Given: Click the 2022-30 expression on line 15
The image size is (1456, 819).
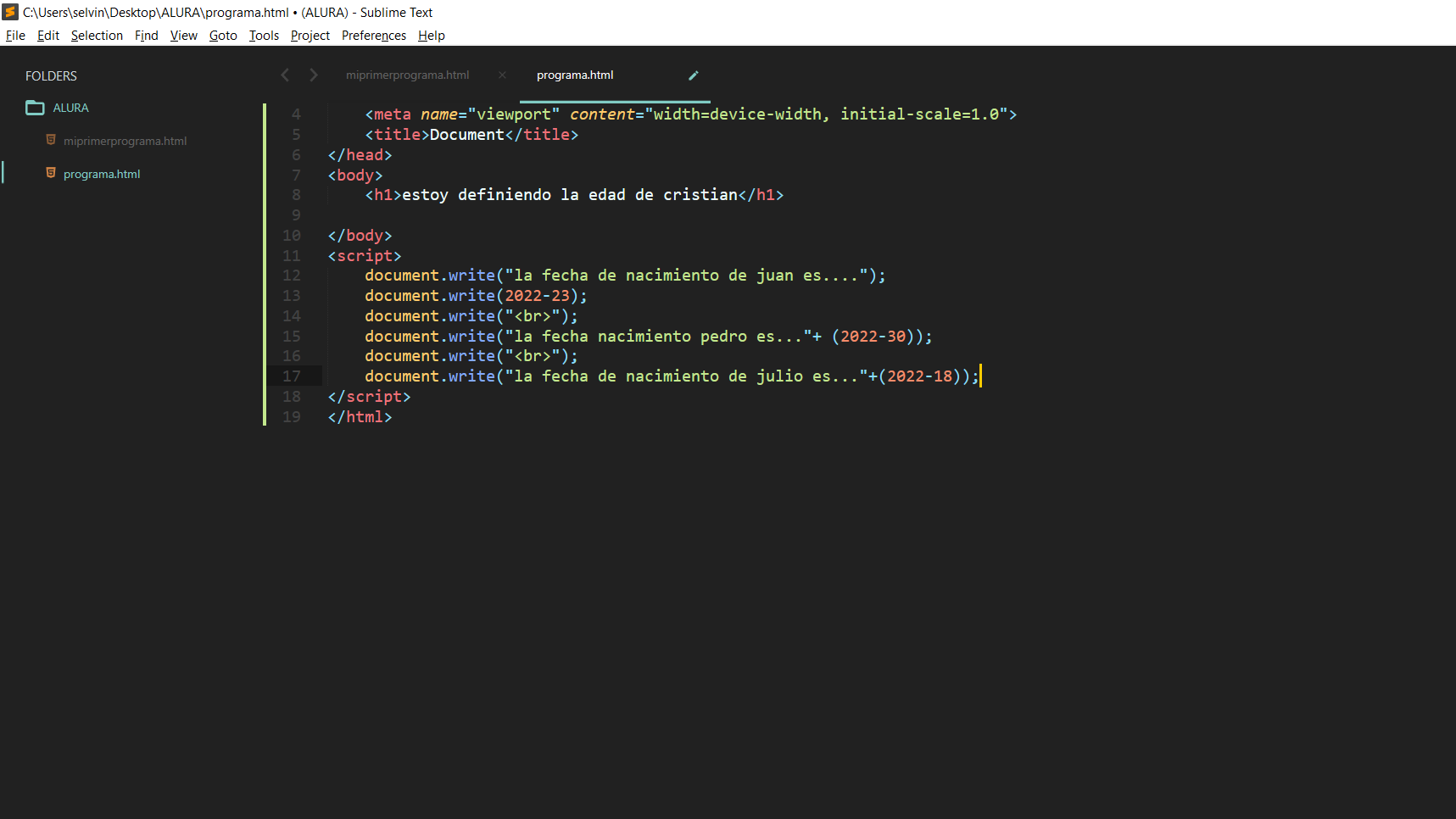Looking at the screenshot, I should pyautogui.click(x=873, y=337).
